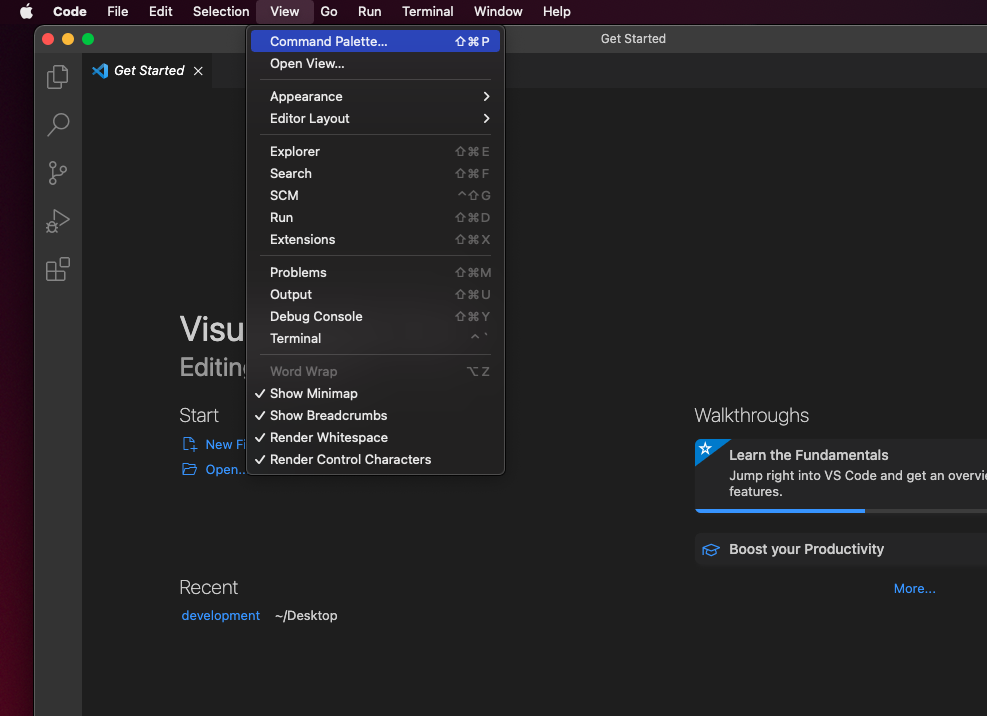
Task: Open Boost your Productivity walkthrough
Action: point(841,550)
